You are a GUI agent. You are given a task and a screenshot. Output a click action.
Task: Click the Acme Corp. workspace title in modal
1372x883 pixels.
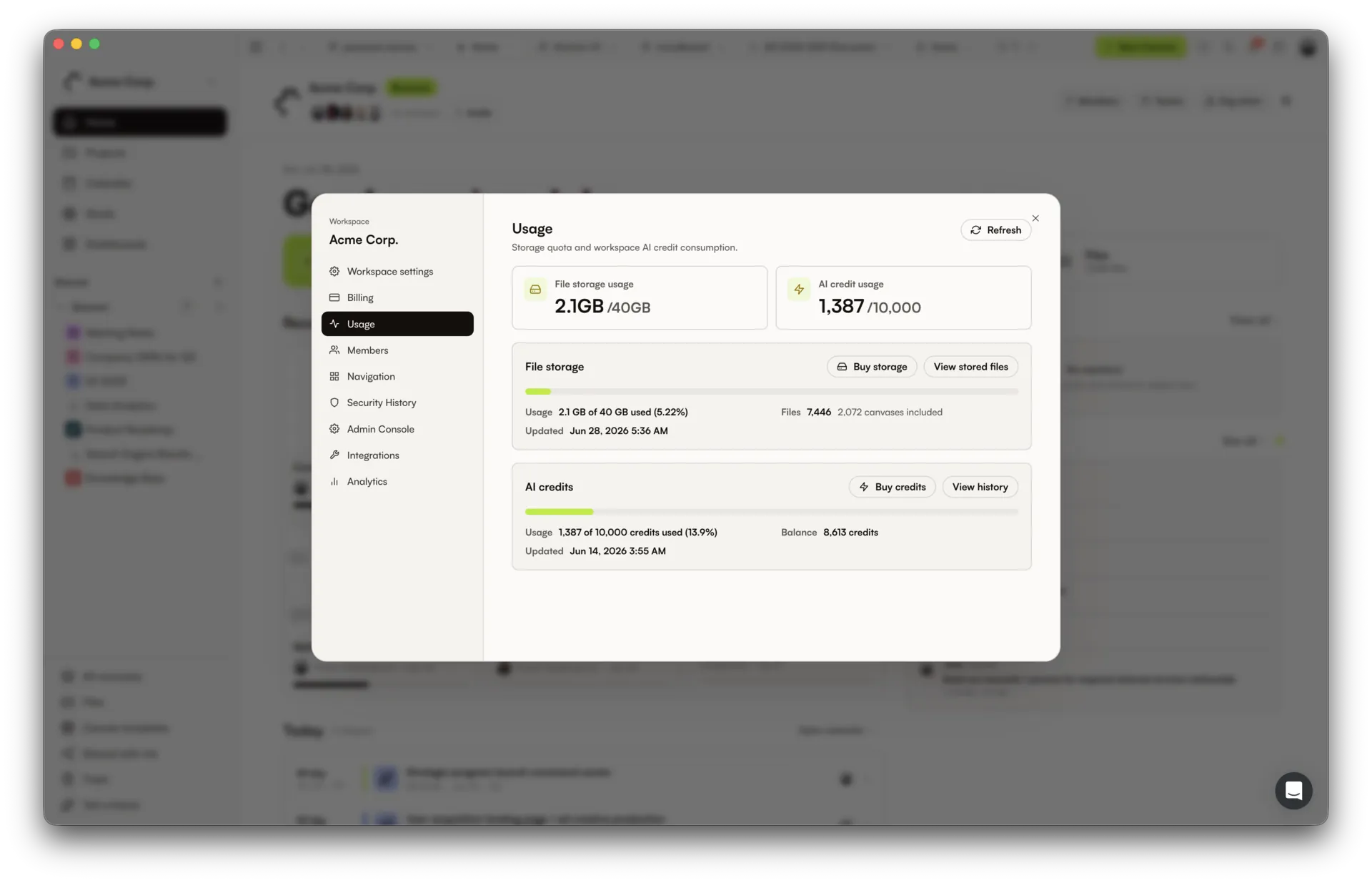pos(364,240)
